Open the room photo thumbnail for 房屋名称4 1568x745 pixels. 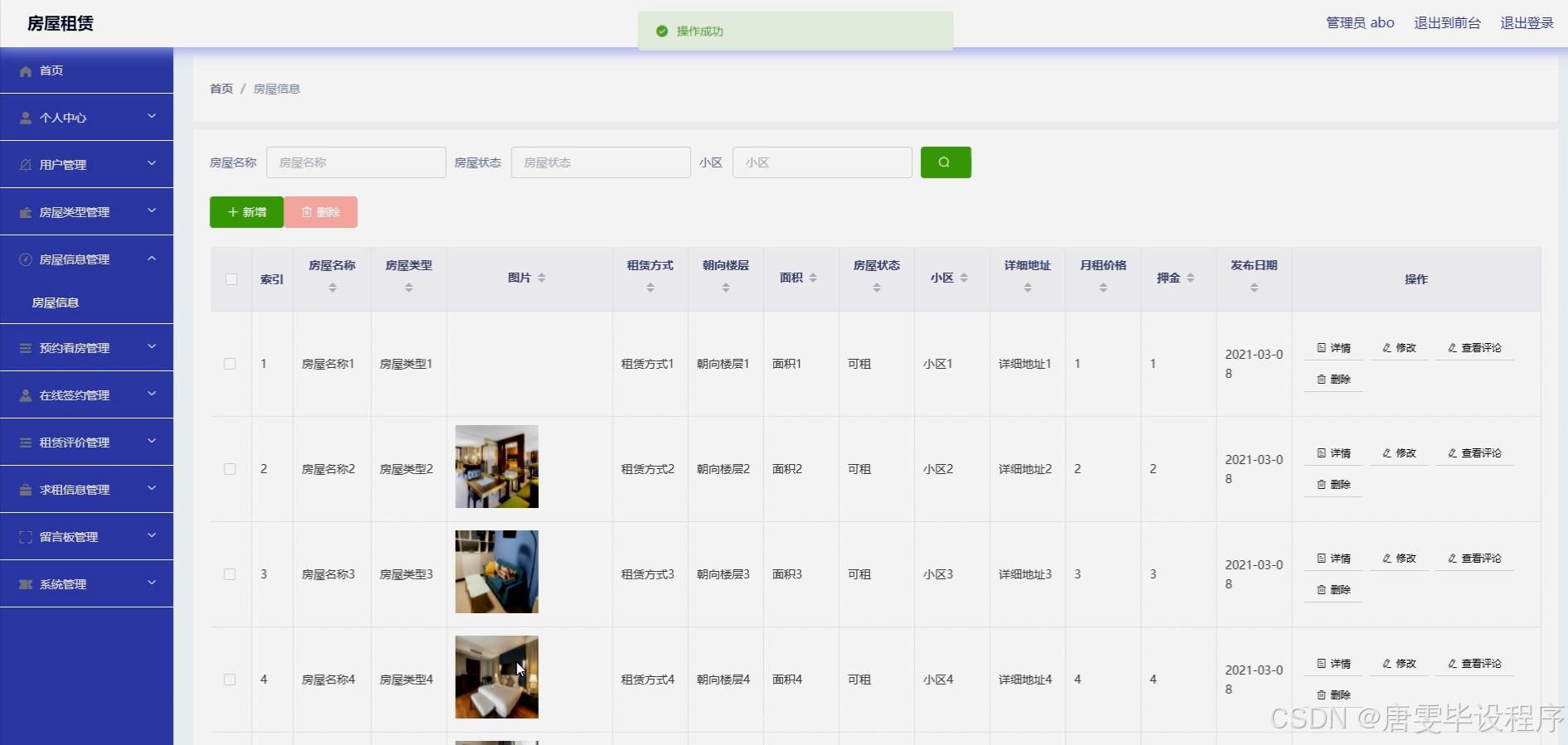(x=496, y=677)
